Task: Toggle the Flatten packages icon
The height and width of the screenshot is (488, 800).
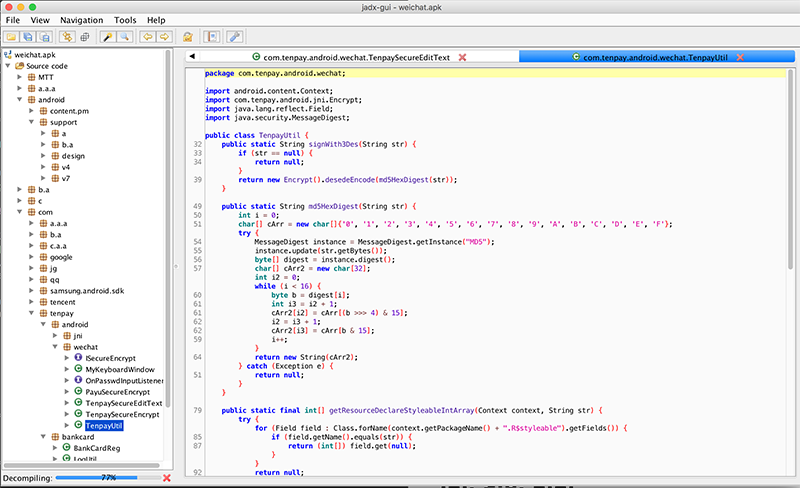Action: (x=85, y=37)
